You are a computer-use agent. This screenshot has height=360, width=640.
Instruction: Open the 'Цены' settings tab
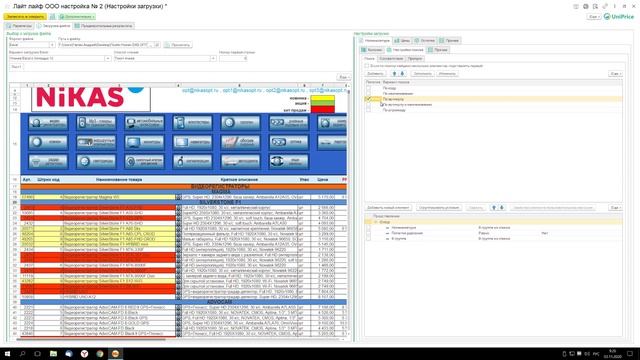[402, 40]
